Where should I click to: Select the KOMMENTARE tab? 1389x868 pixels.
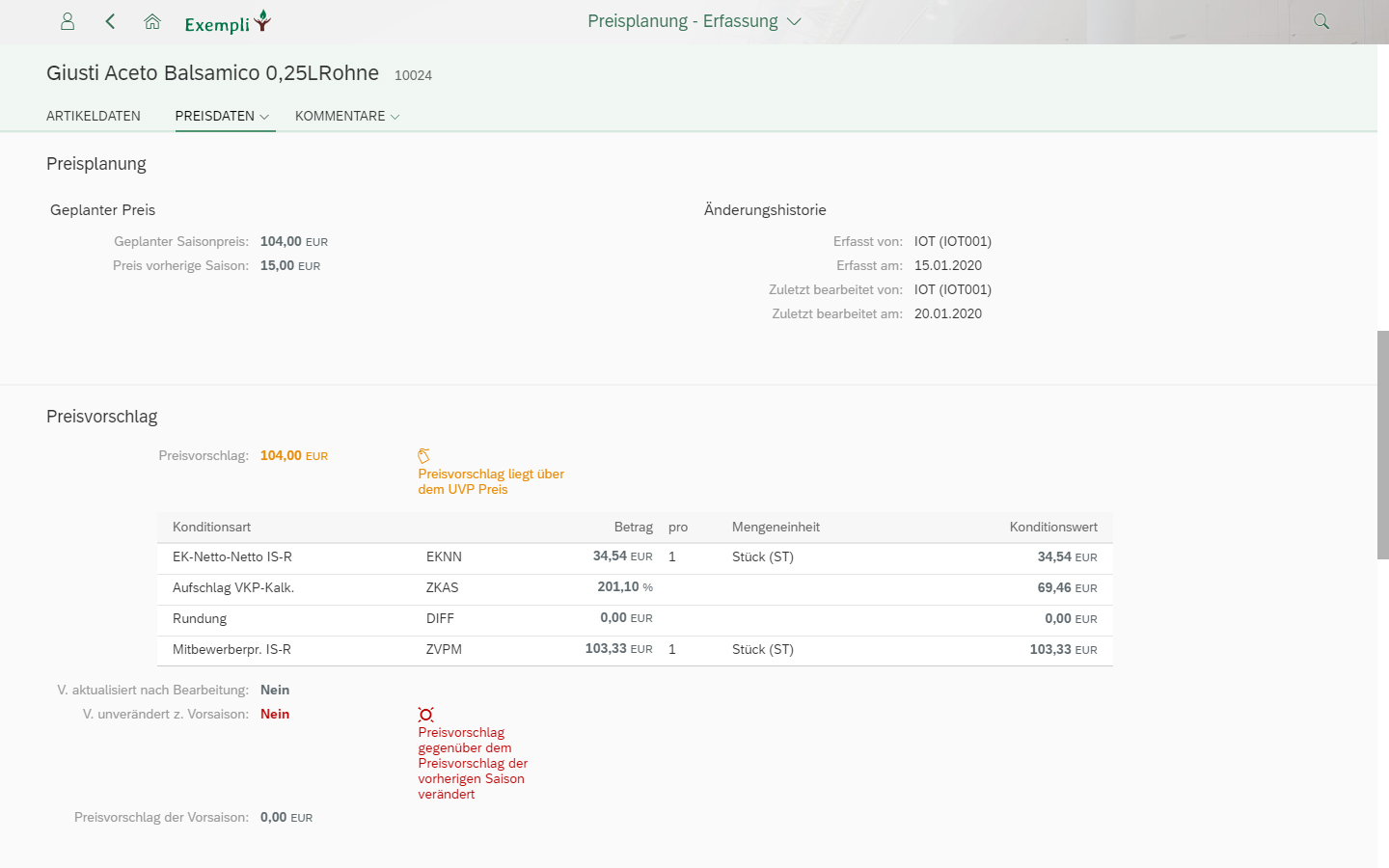point(340,116)
